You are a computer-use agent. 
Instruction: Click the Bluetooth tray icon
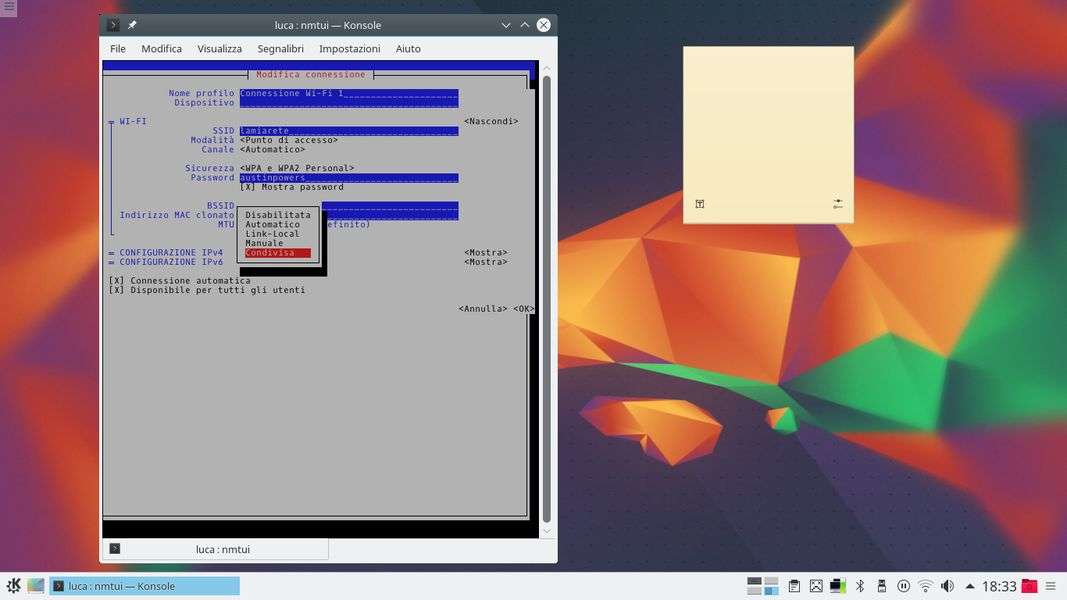859,586
